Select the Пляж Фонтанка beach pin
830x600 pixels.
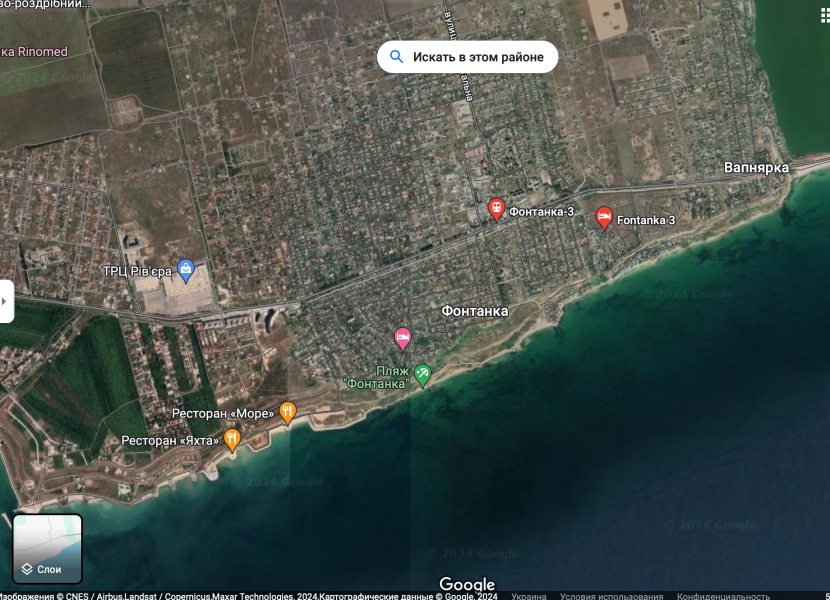click(423, 374)
